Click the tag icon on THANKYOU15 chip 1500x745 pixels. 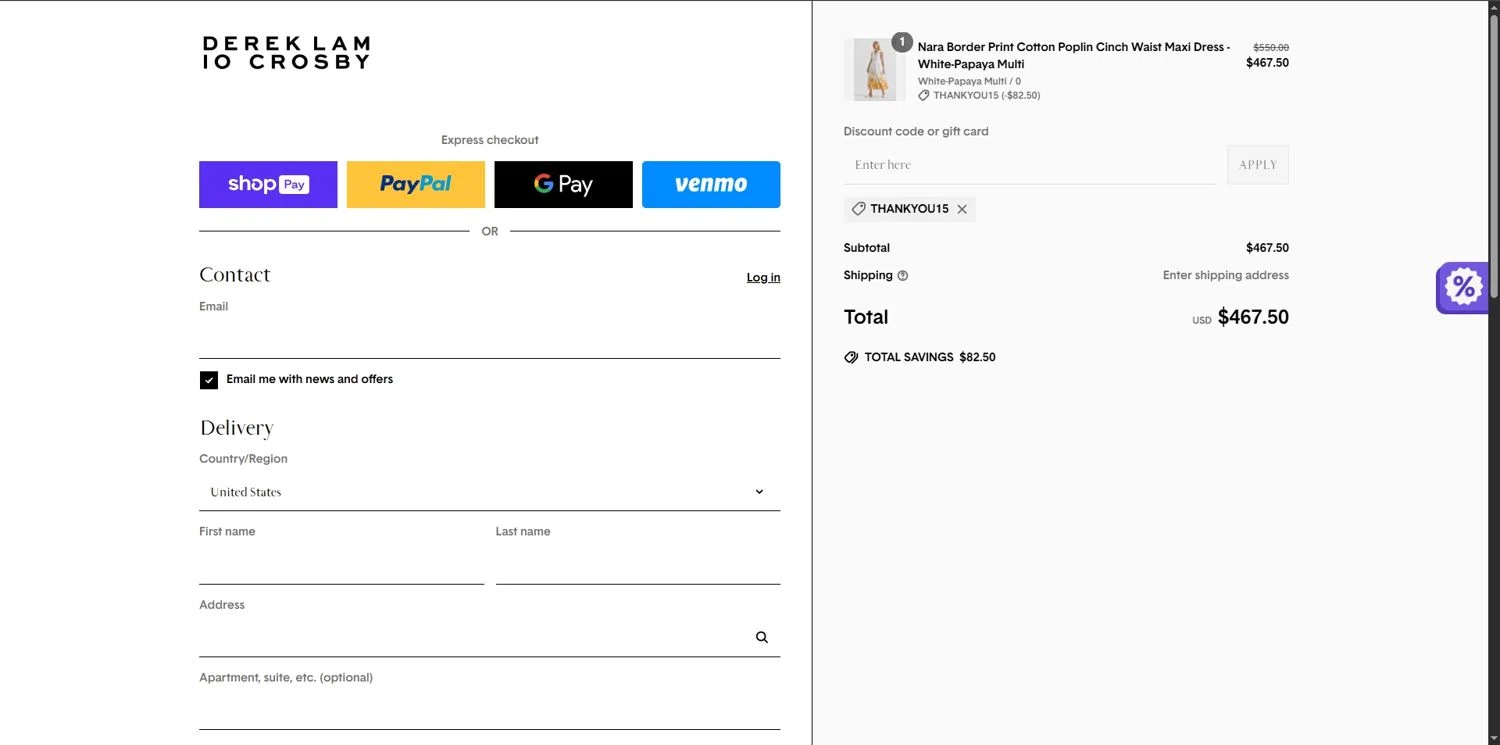pyautogui.click(x=858, y=209)
